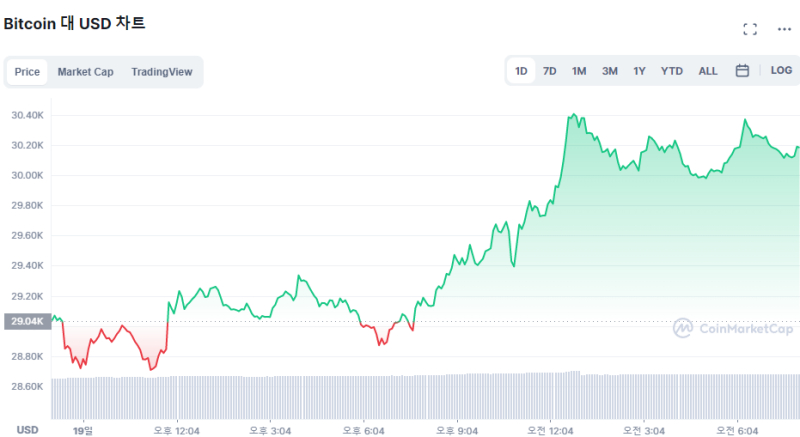Open the TradingView chart tab
Screen dimensions: 800x437
coord(161,72)
